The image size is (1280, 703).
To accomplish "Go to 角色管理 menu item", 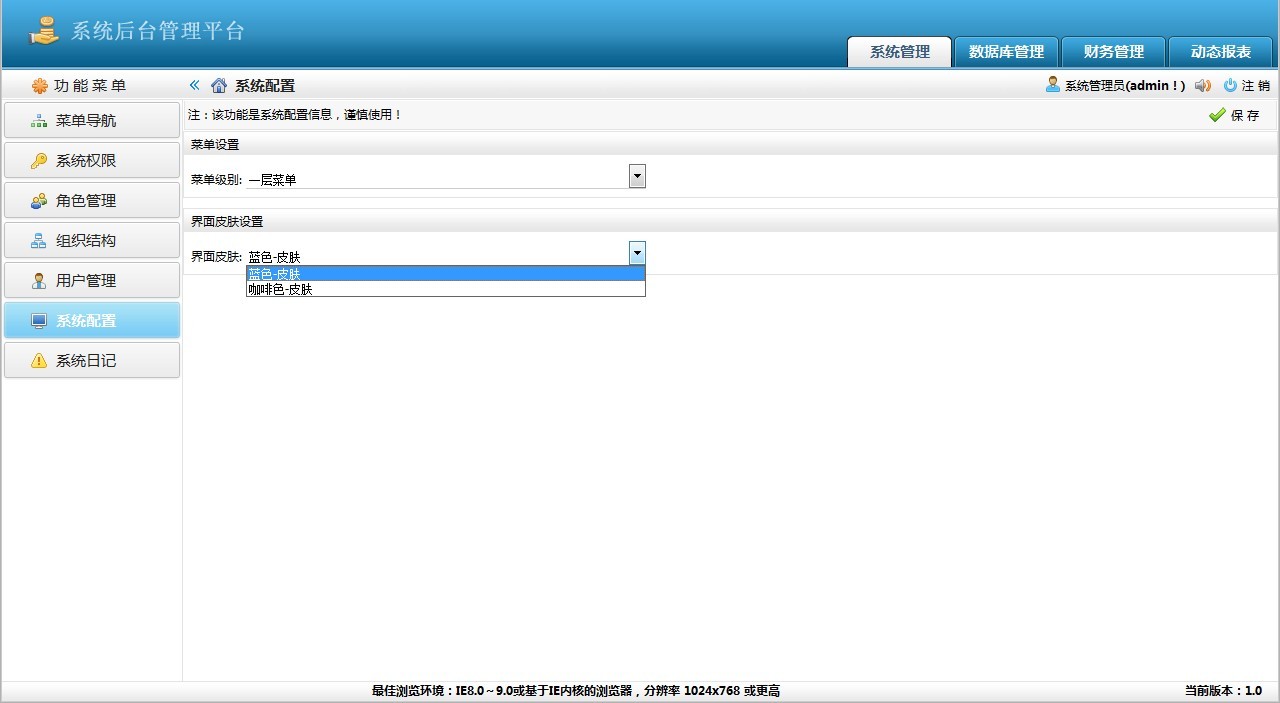I will pos(92,200).
